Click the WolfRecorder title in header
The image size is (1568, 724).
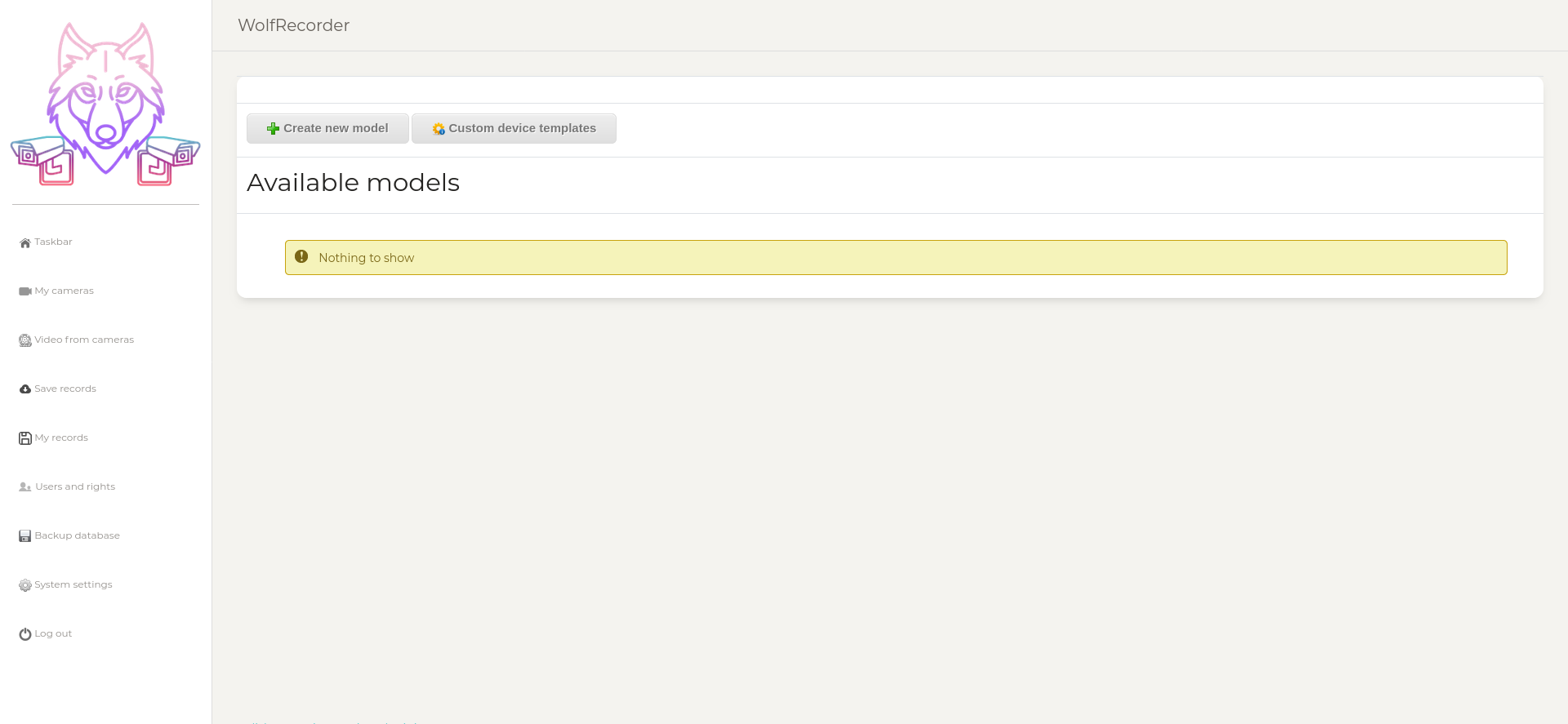tap(294, 25)
